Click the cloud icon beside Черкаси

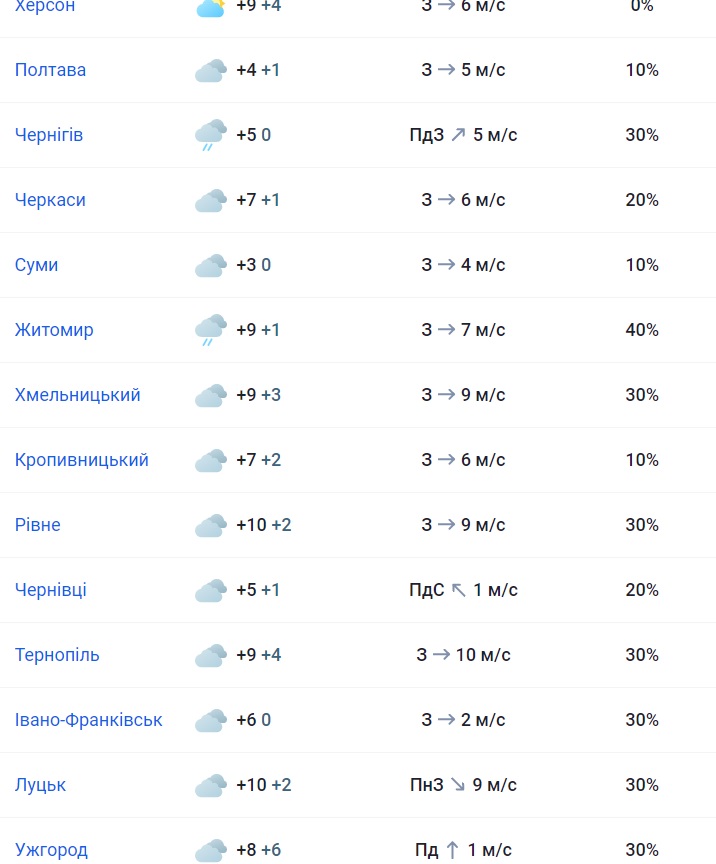(x=211, y=201)
